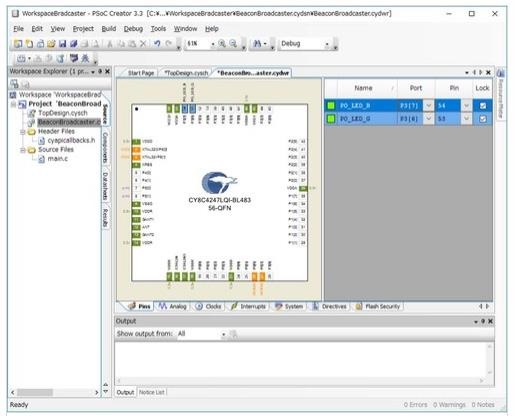This screenshot has height=416, width=515.
Task: Open the File menu
Action: click(x=18, y=29)
